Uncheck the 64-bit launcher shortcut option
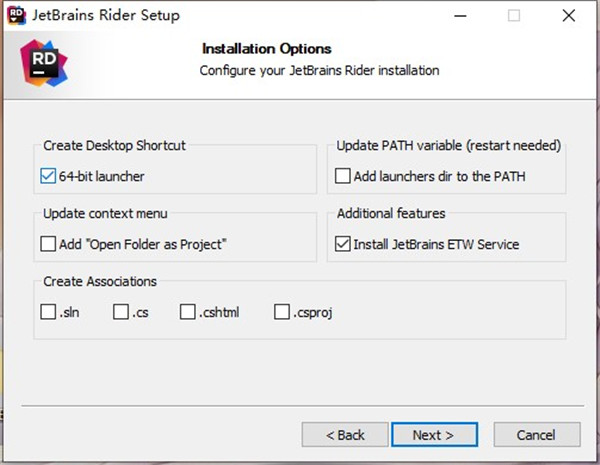 pos(48,176)
